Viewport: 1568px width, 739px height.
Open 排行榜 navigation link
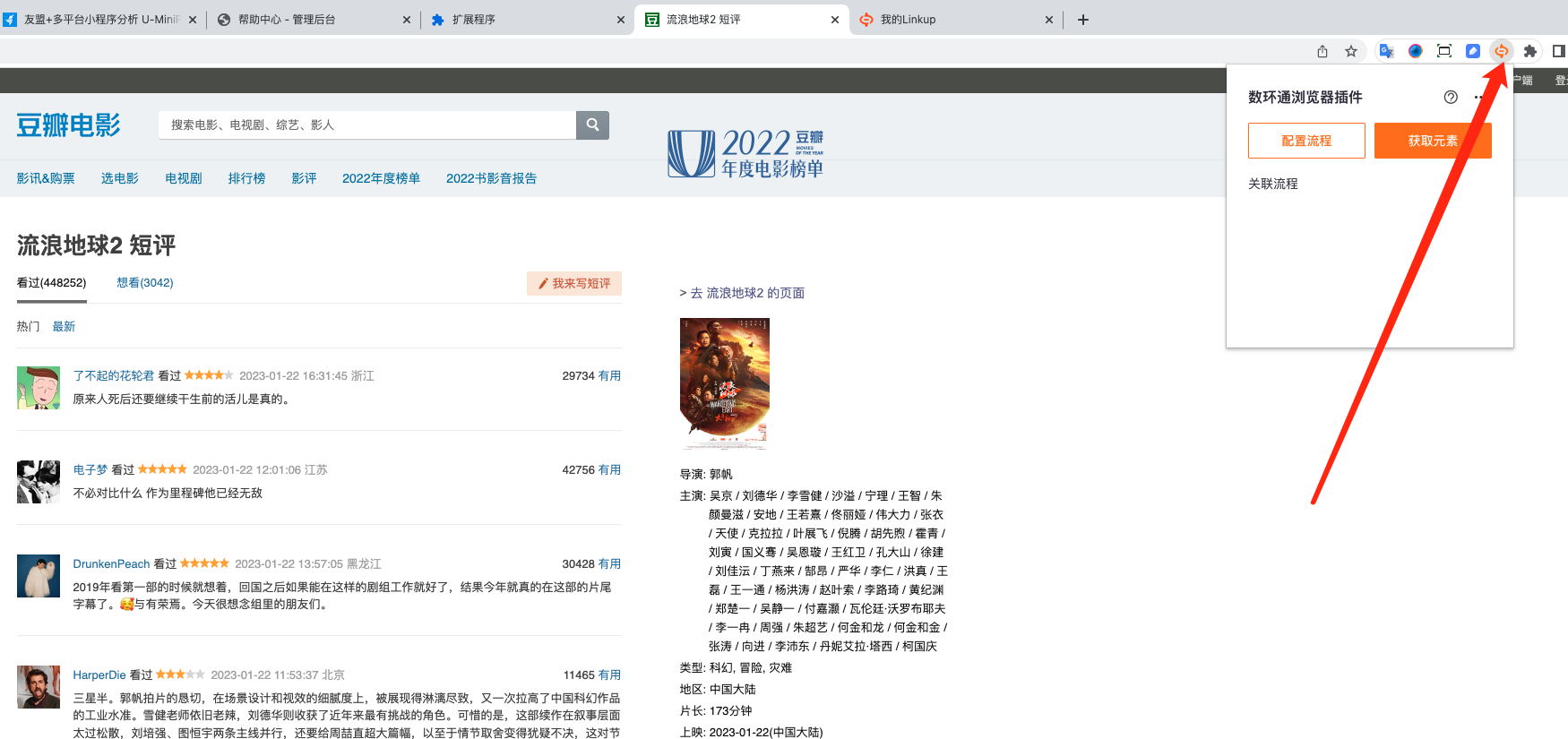click(x=246, y=178)
